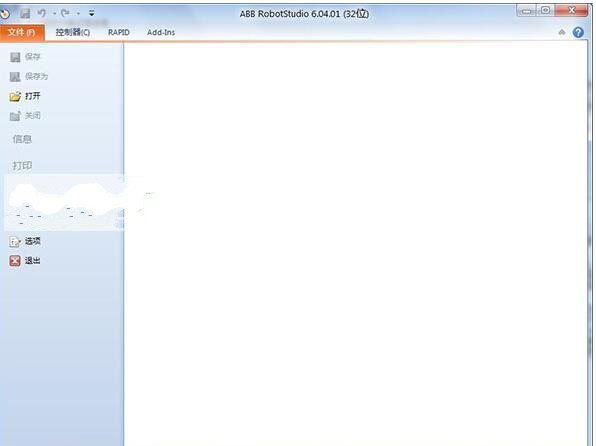Select the 文件 (File) tab
Screen dimensions: 596x446
tap(22, 33)
